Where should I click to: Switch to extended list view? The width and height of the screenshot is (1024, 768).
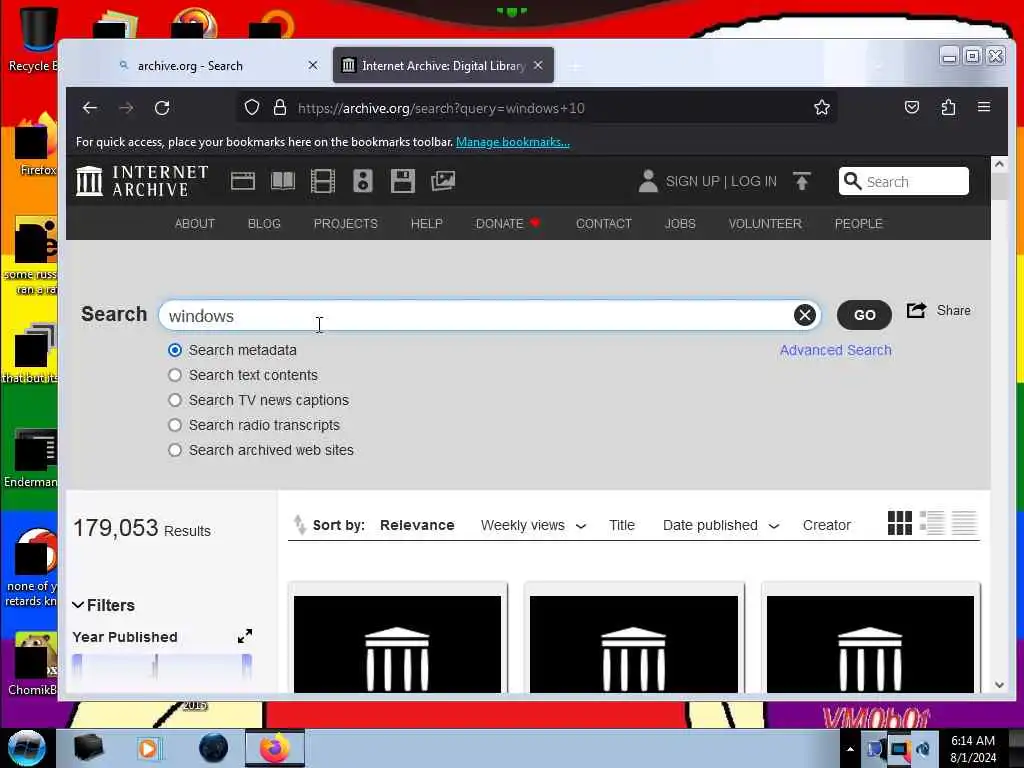click(x=932, y=523)
